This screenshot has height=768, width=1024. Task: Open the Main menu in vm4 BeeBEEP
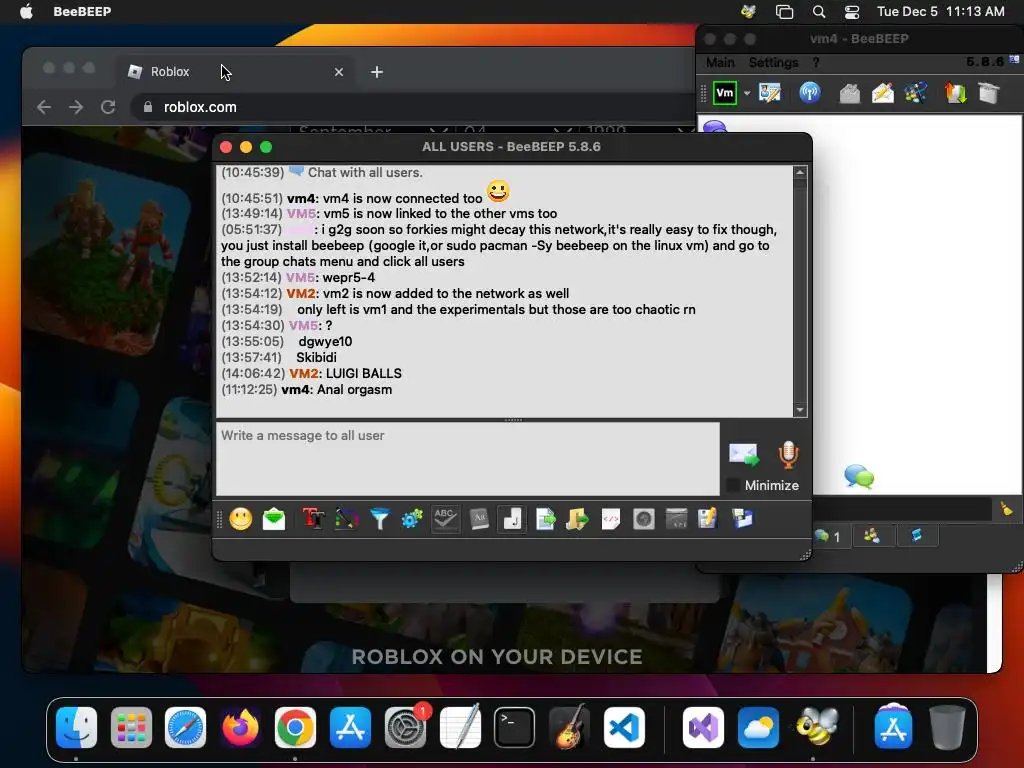pyautogui.click(x=720, y=63)
